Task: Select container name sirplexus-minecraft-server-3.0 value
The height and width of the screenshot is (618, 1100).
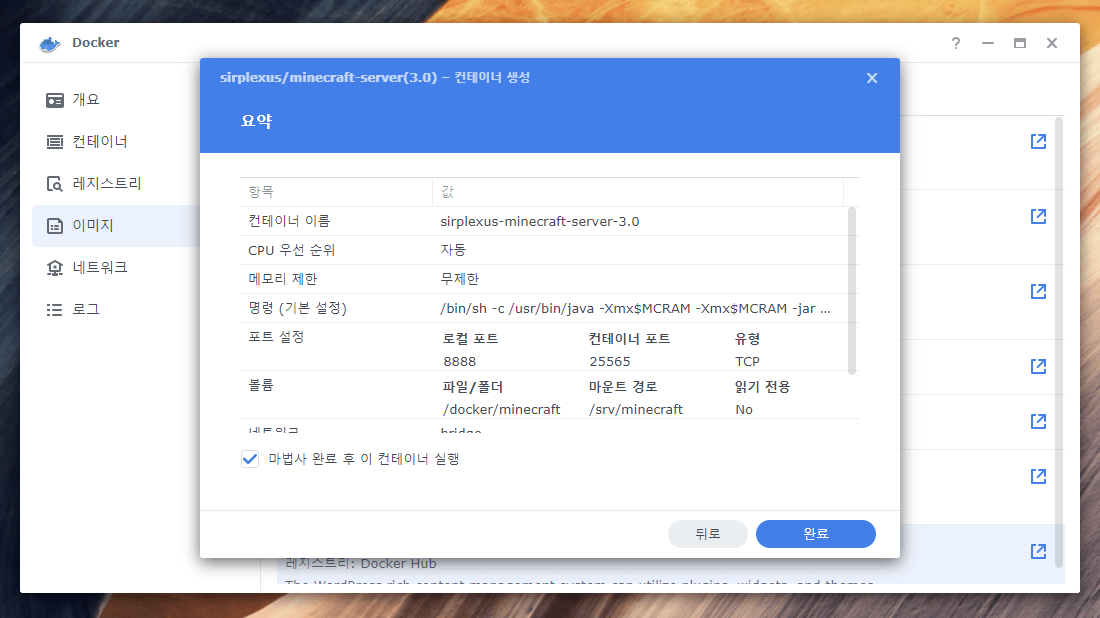Action: tap(539, 222)
